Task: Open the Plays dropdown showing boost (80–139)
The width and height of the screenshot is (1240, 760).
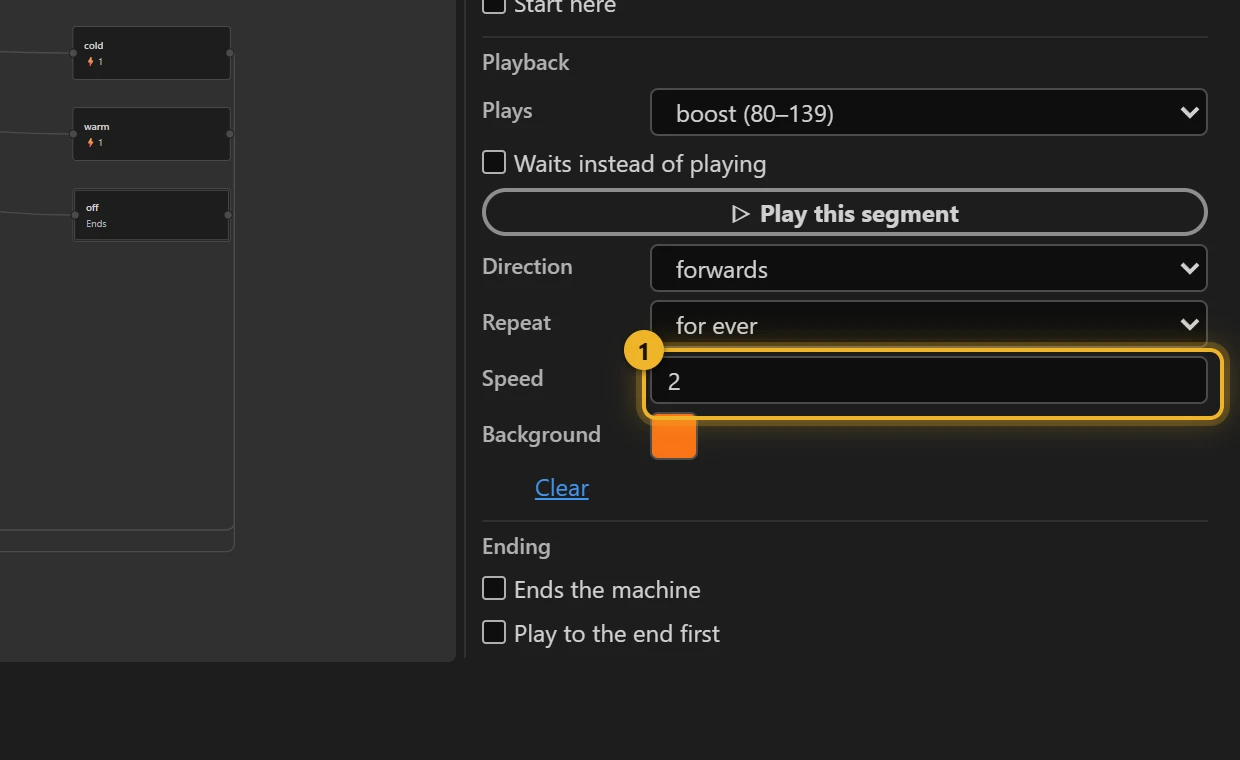Action: [x=929, y=112]
